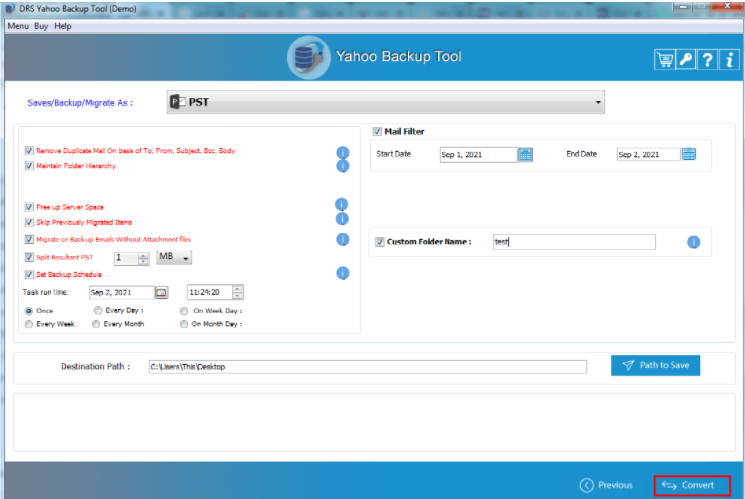Screen dimensions: 745x499
Task: Show info for Maintain Folder Hierarchy option
Action: click(x=343, y=166)
